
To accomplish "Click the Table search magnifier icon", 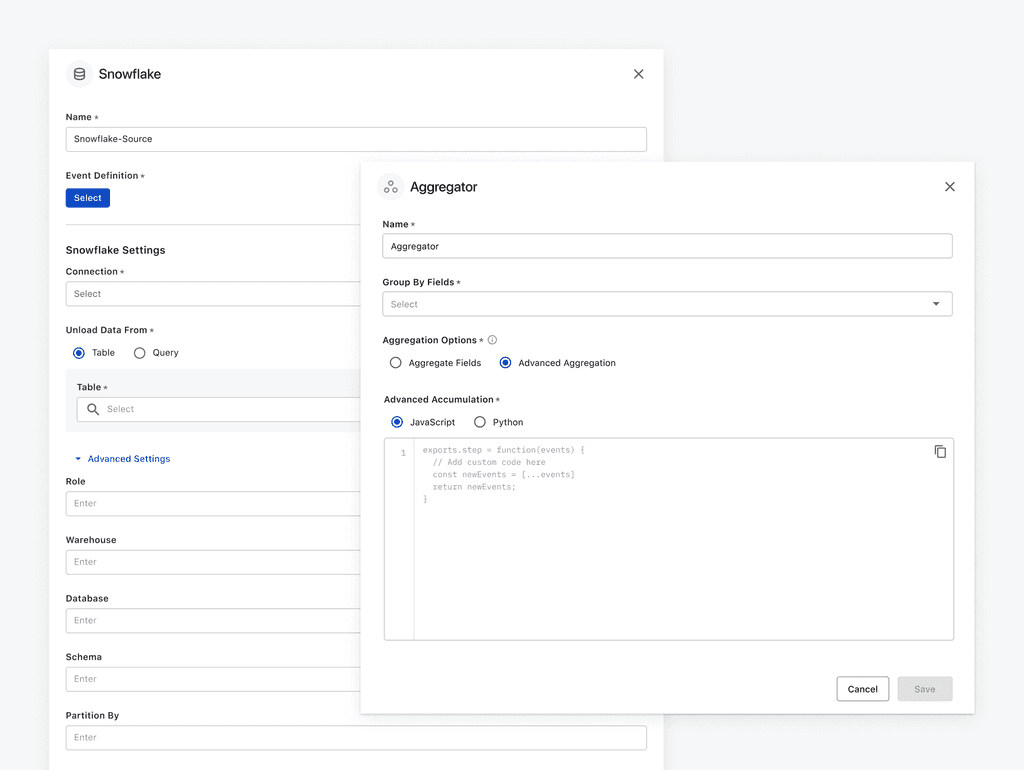I will 93,409.
